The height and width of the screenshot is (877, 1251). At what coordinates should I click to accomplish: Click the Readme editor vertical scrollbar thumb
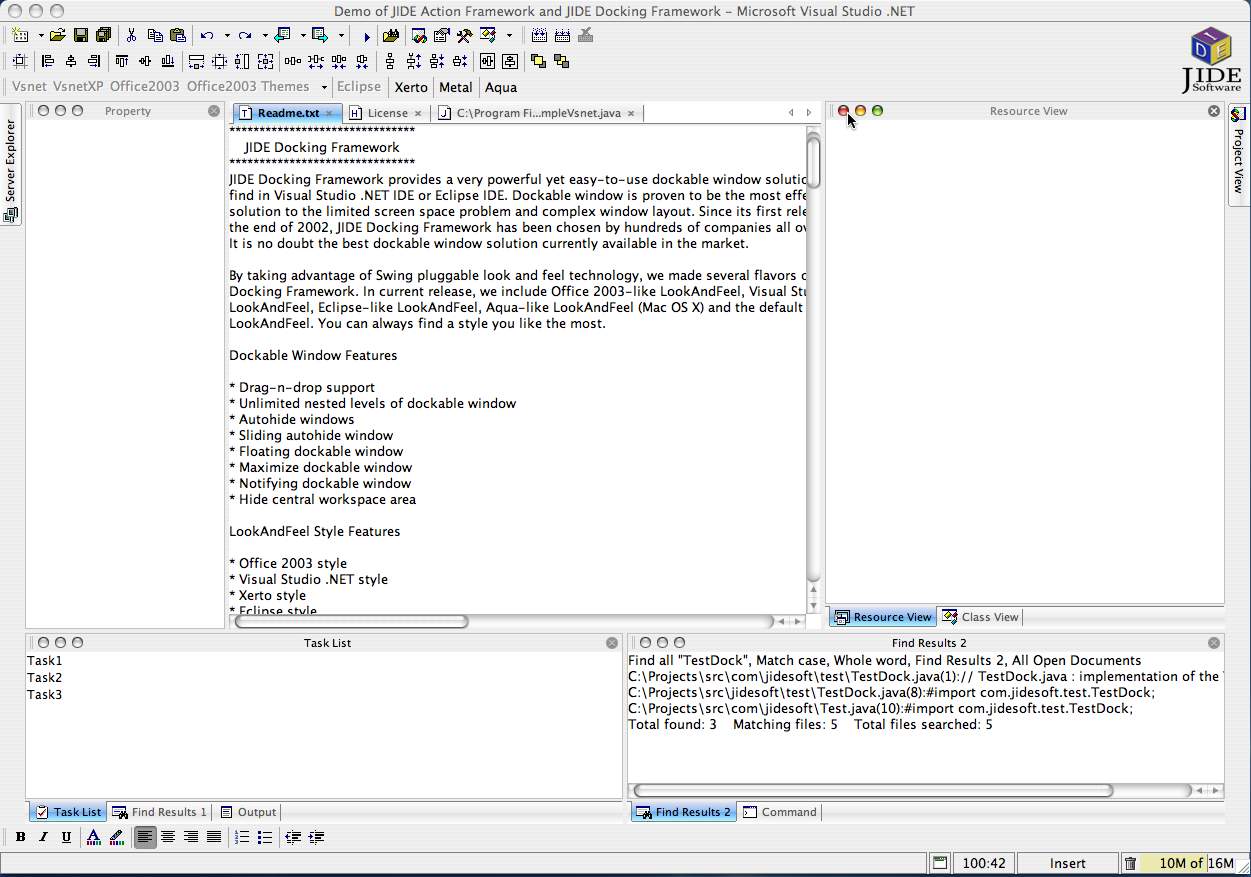coord(814,162)
